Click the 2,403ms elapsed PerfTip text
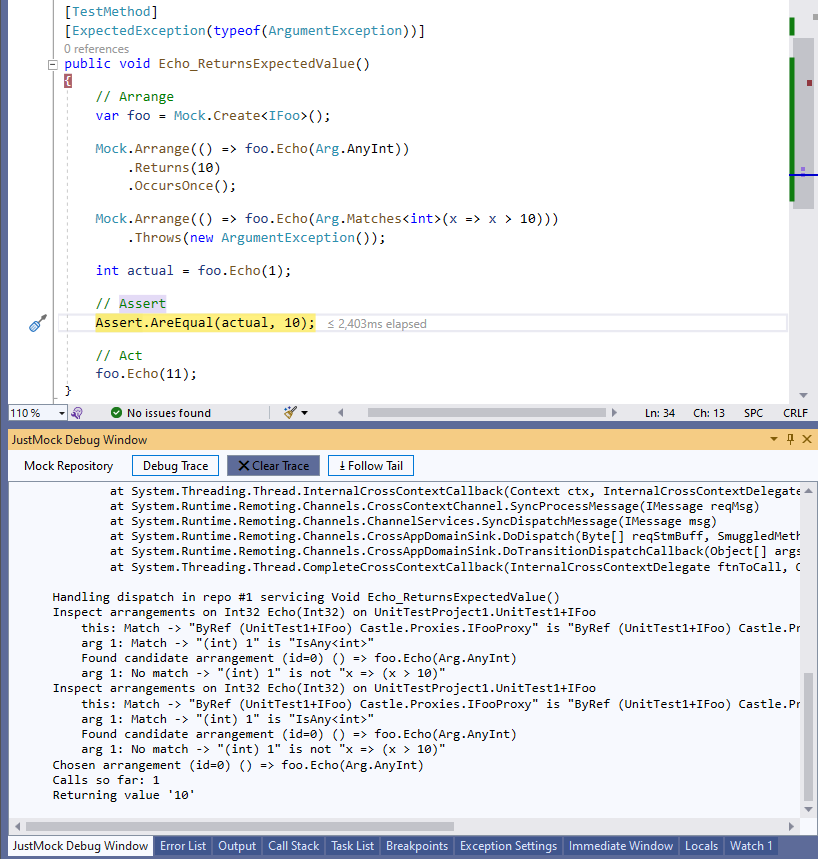 [378, 323]
